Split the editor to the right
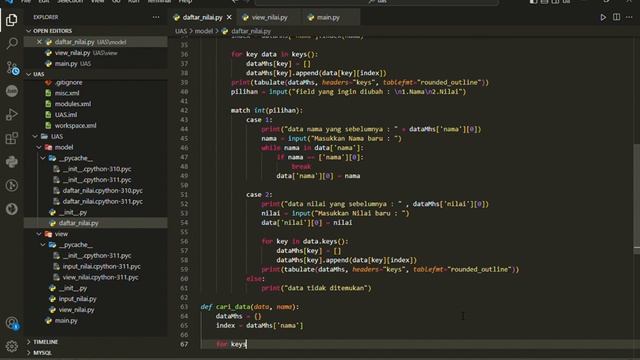The height and width of the screenshot is (360, 640). click(616, 17)
